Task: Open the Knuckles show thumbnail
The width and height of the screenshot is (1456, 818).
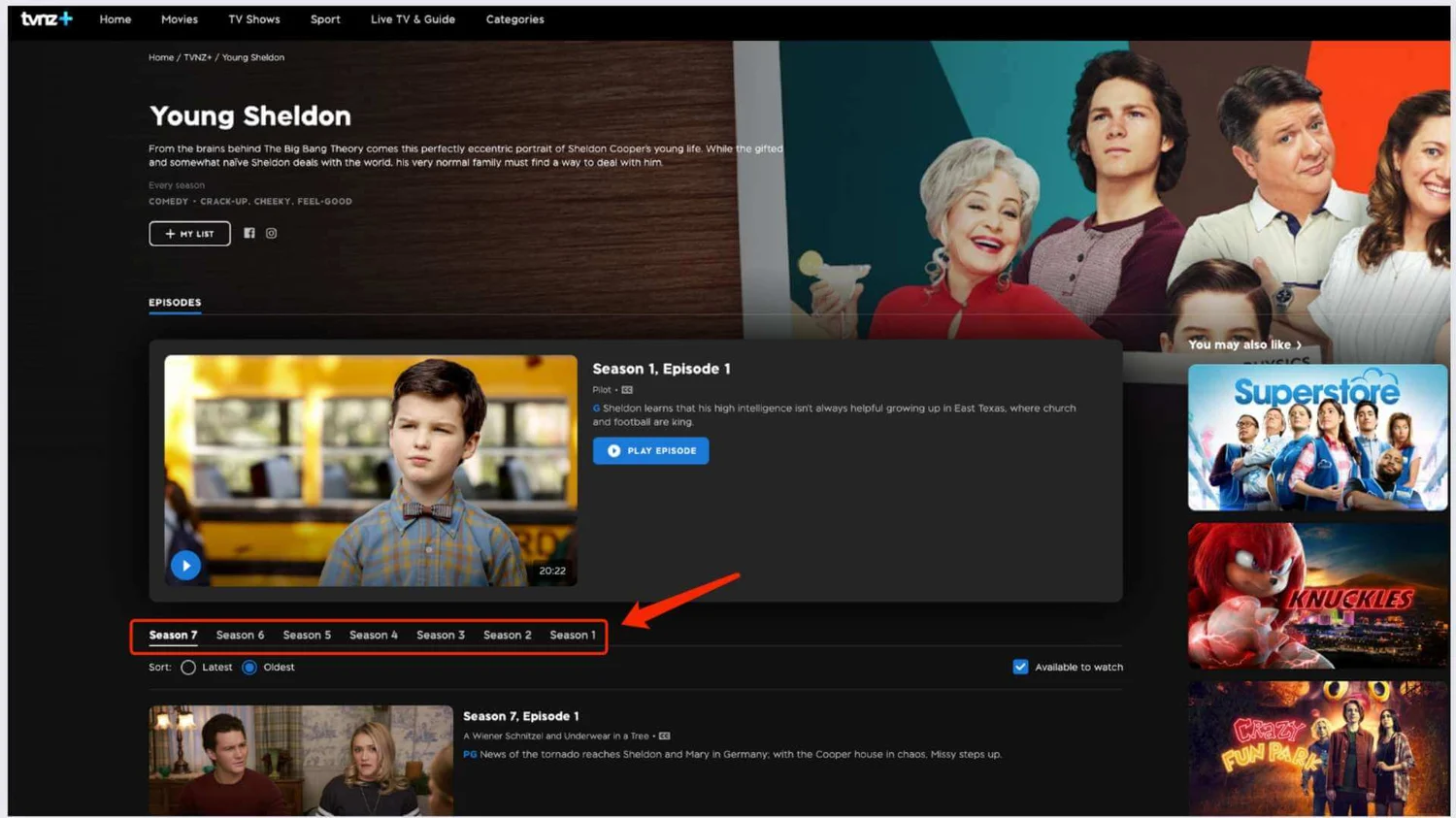Action: click(x=1317, y=596)
